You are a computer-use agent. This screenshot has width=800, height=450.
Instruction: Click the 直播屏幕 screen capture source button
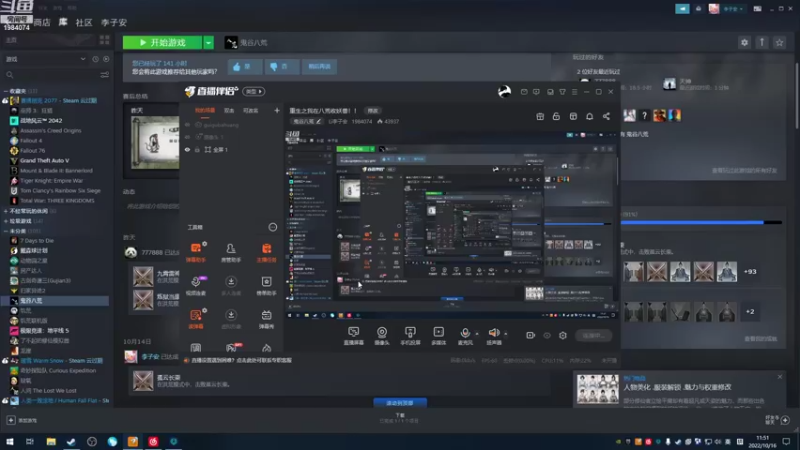[354, 336]
